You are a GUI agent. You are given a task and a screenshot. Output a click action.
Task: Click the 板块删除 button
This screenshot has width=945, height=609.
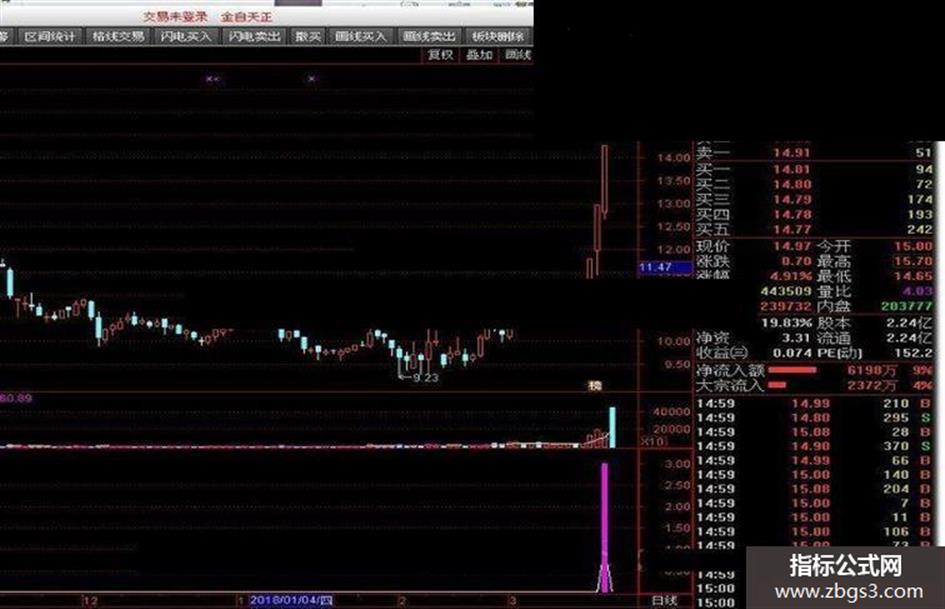(497, 36)
